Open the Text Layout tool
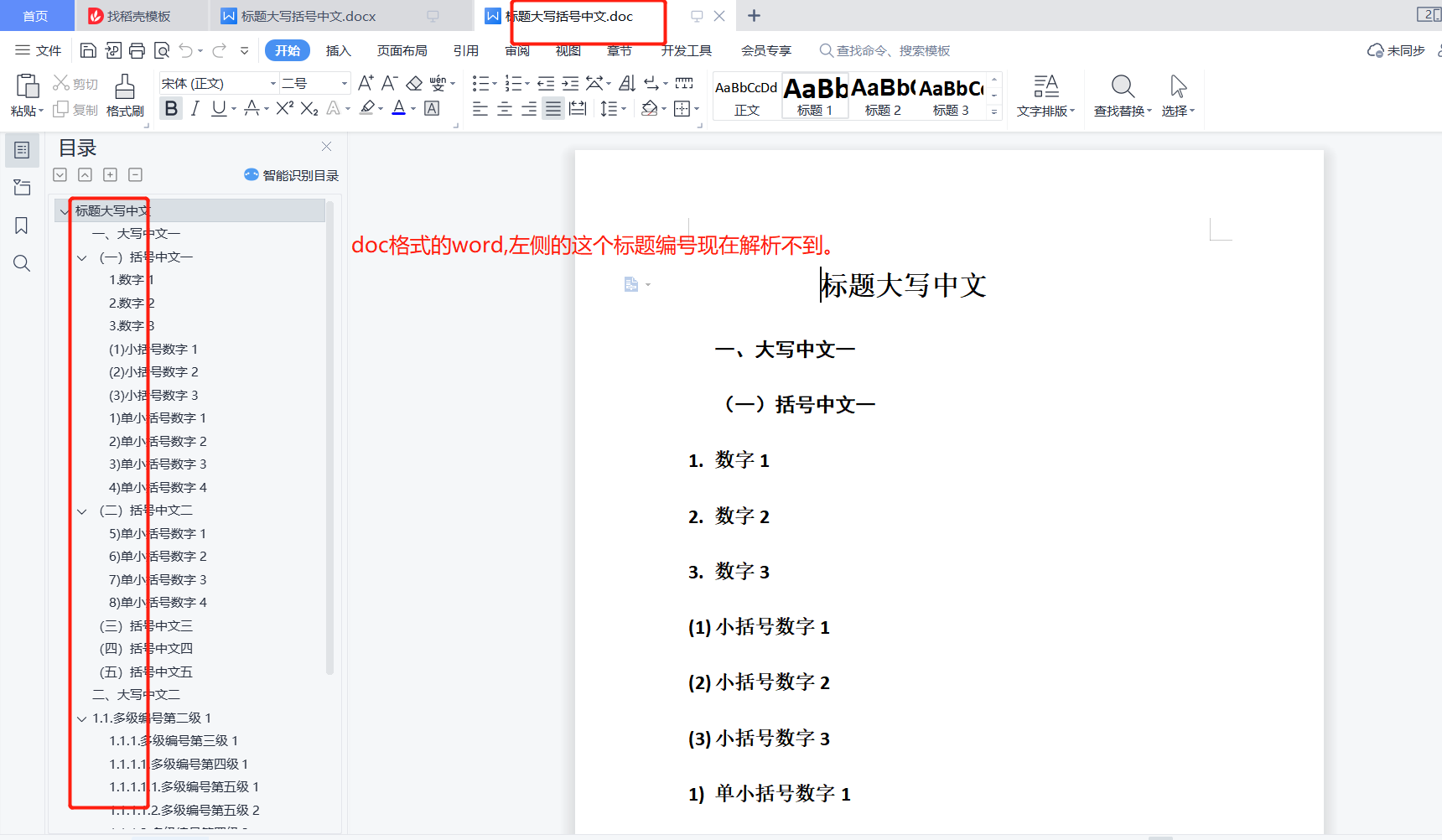Viewport: 1442px width, 840px height. 1045,96
